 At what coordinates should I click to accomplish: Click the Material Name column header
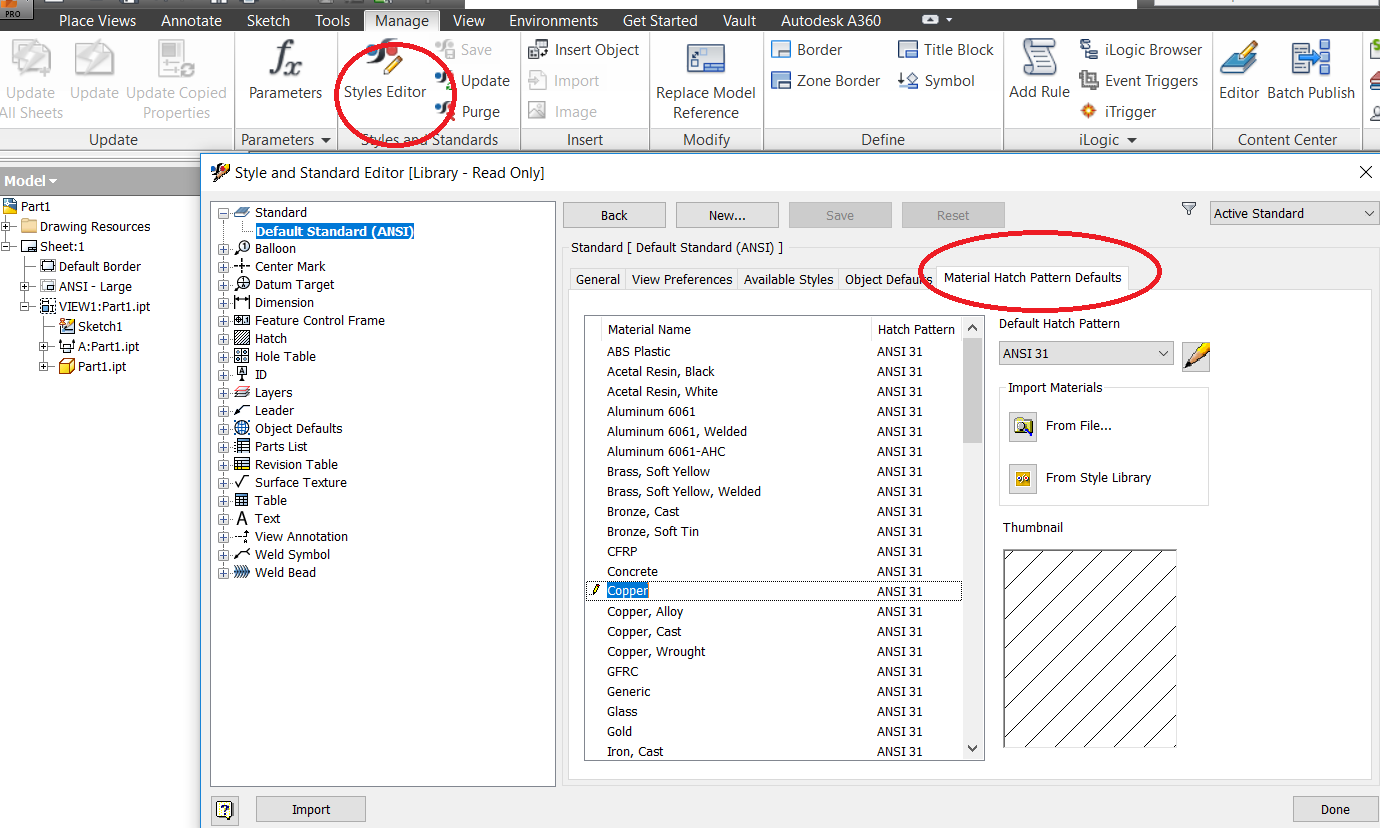point(736,329)
